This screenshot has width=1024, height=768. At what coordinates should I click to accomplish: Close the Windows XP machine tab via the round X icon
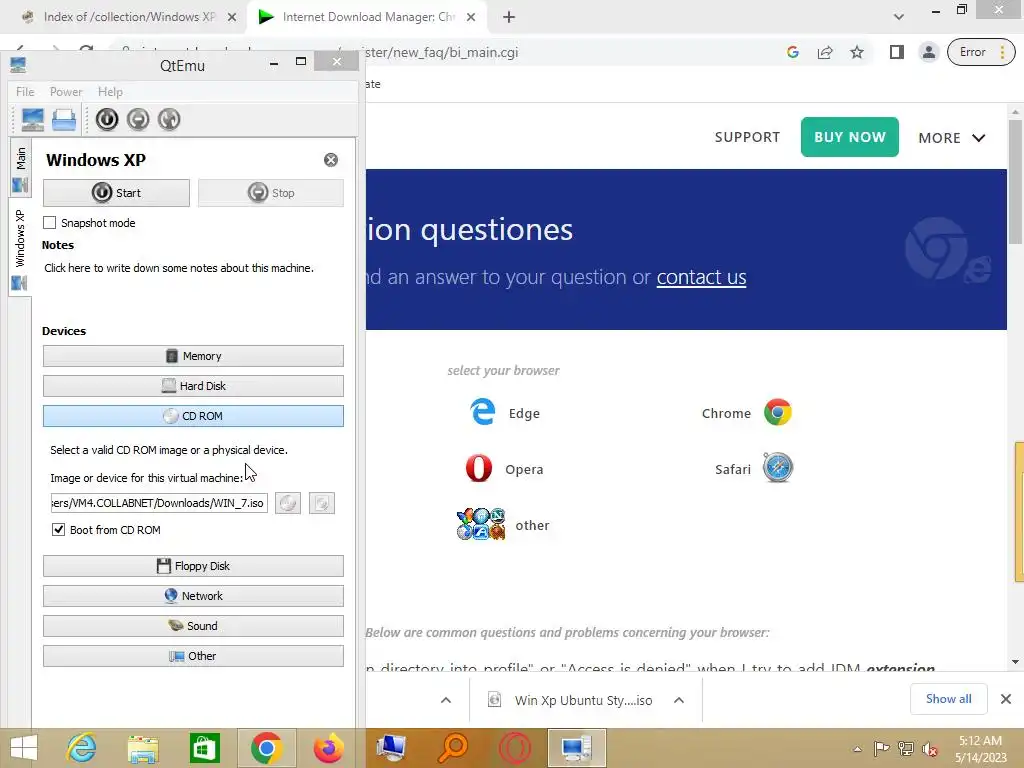pyautogui.click(x=331, y=160)
